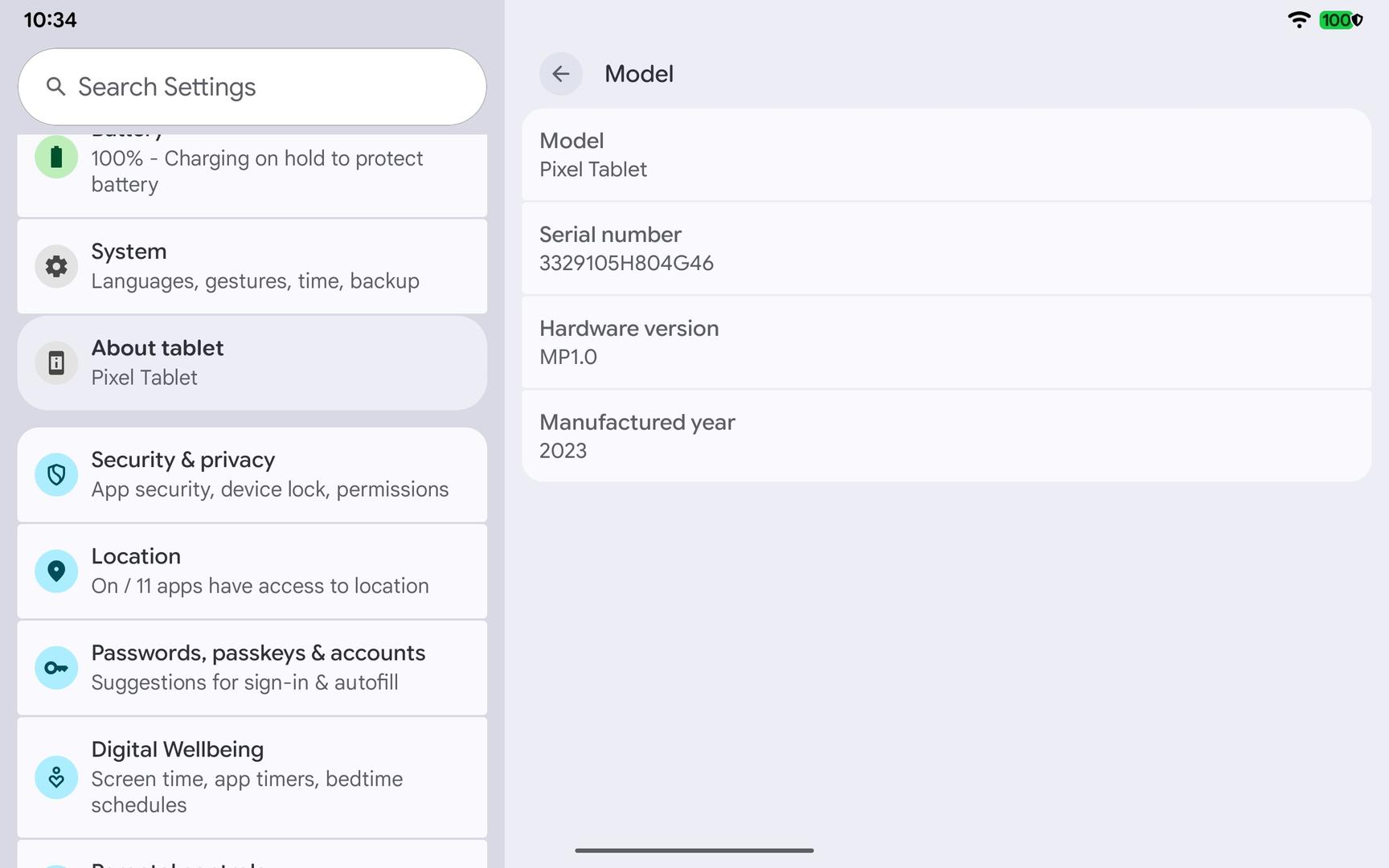Open Passwords, passkeys & accounts
Screen dimensions: 1389x868
[x=265, y=667]
